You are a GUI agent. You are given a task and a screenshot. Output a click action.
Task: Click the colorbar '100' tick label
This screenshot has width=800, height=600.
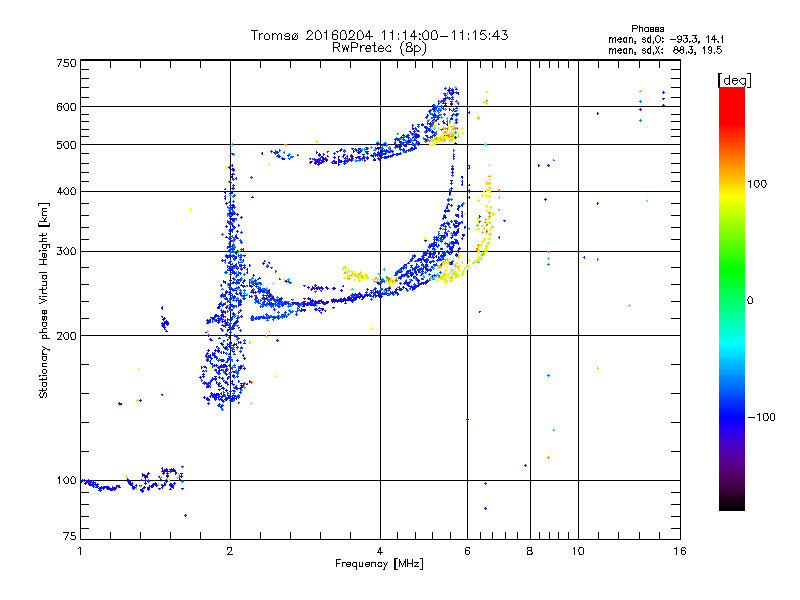tap(757, 184)
